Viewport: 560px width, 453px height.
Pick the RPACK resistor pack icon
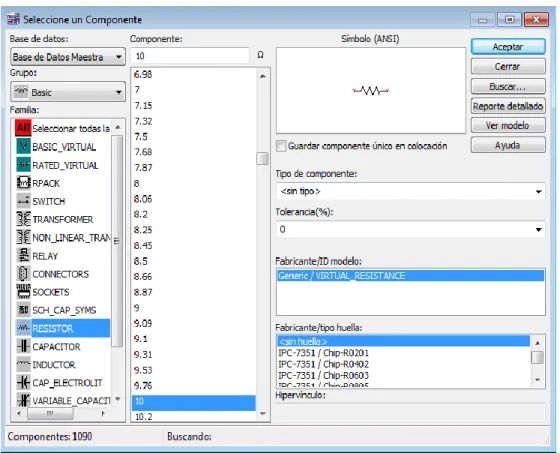[x=24, y=183]
